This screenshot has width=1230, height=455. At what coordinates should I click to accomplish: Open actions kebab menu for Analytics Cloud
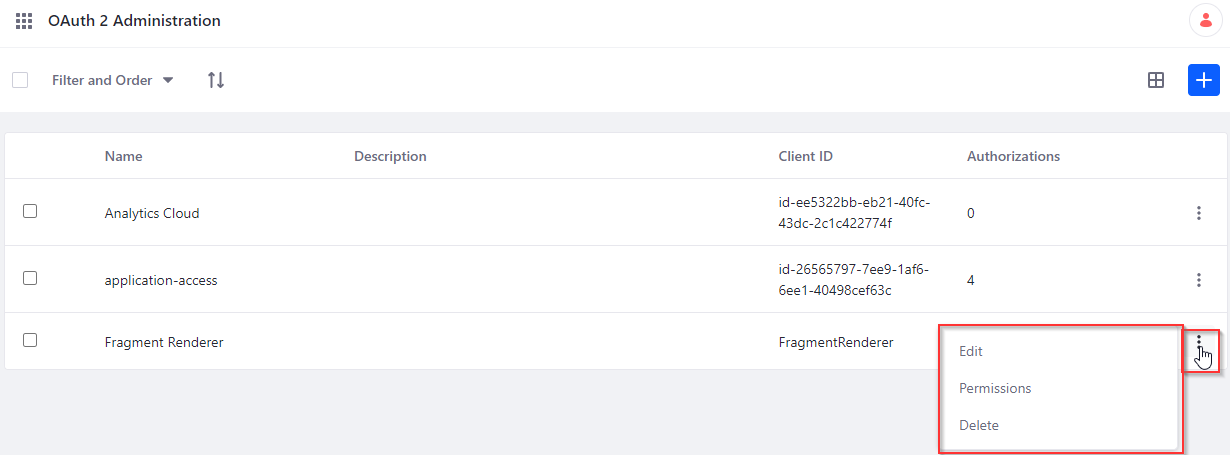tap(1198, 213)
